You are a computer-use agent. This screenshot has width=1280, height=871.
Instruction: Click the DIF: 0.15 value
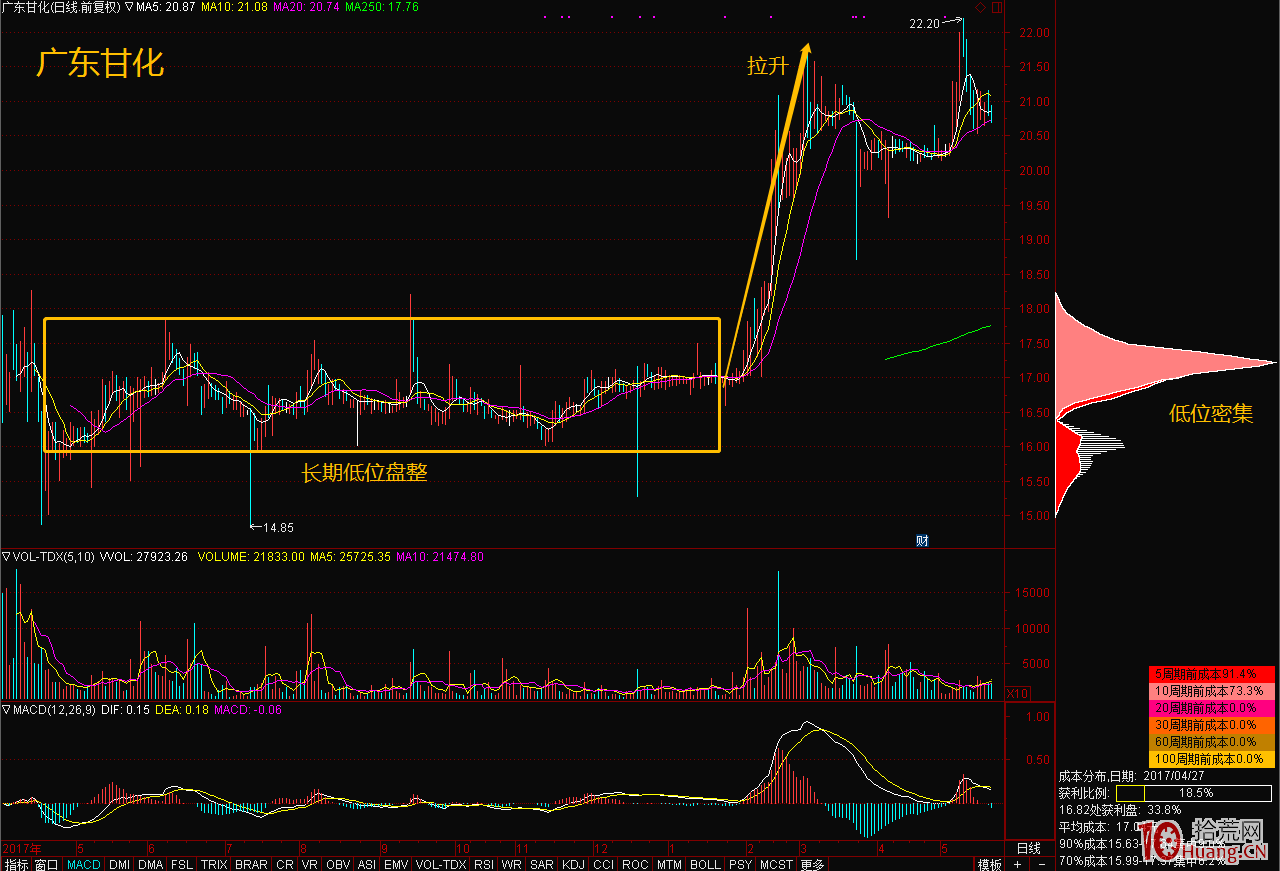(124, 710)
